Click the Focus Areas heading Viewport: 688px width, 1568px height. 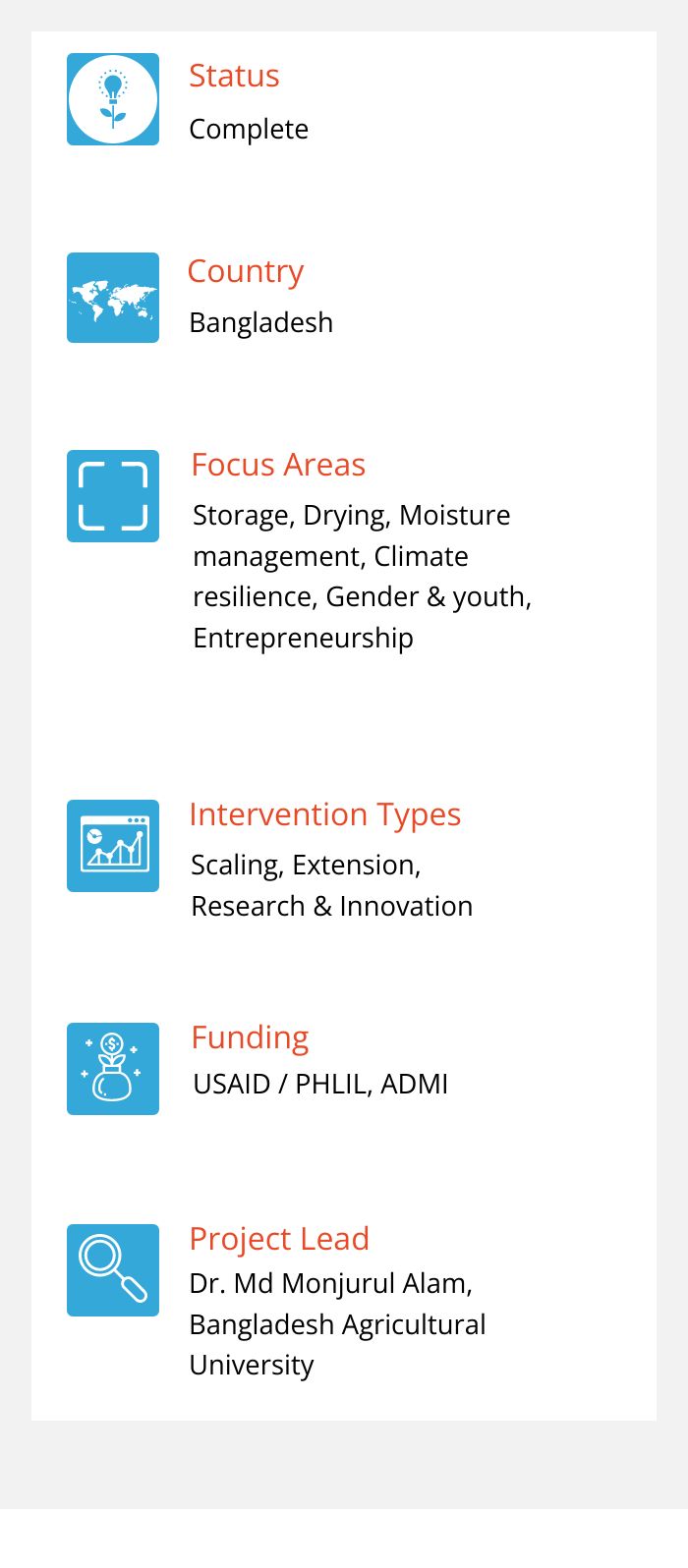278,465
